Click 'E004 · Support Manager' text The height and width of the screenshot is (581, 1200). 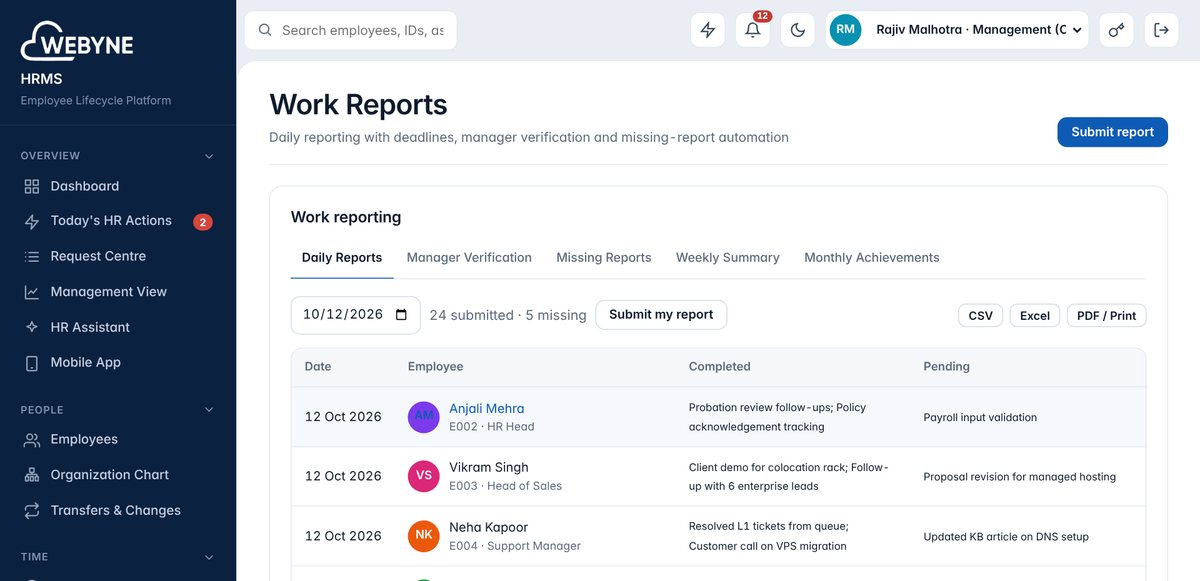pos(515,546)
